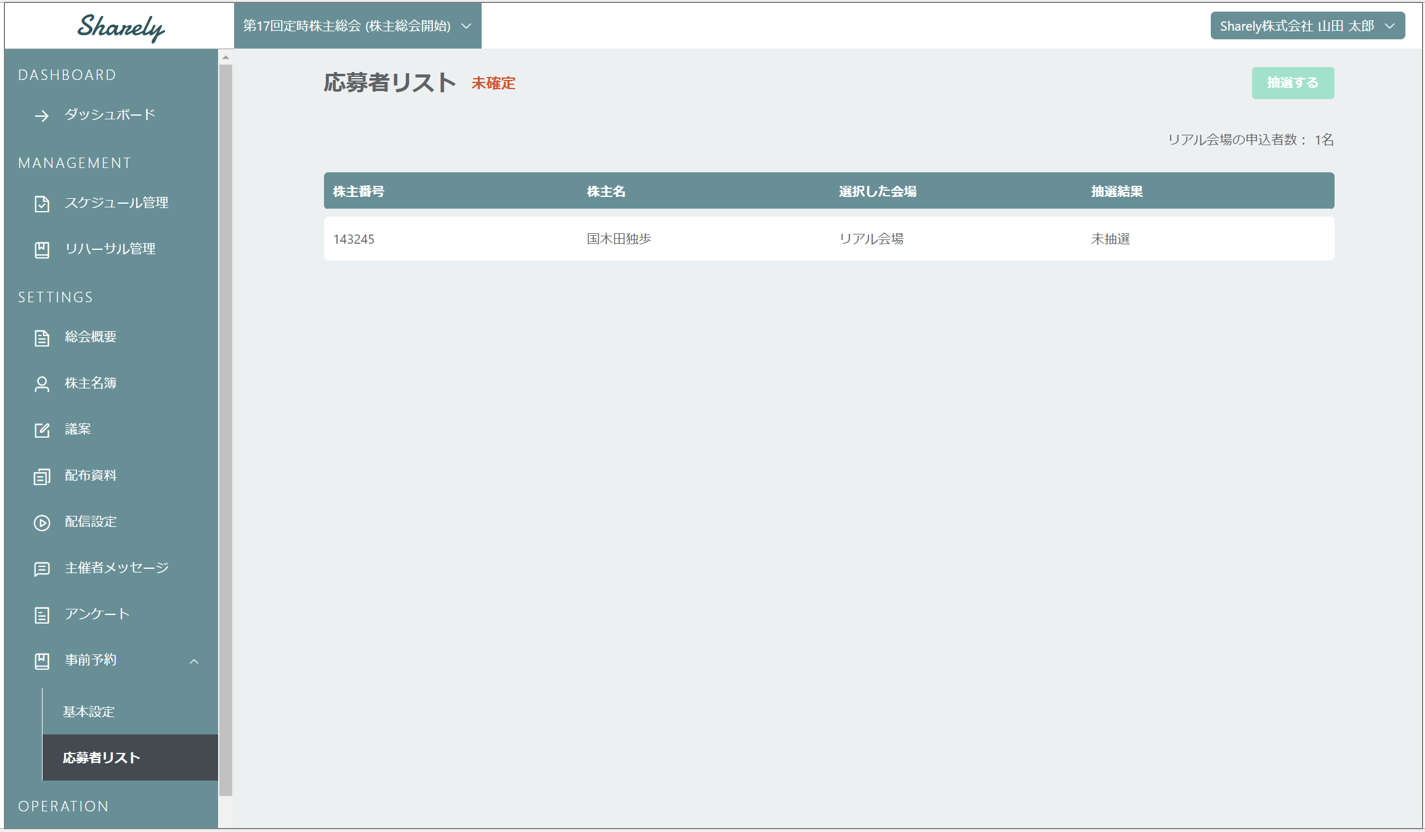Viewport: 1425px width, 832px height.
Task: Collapse the 事前予約 submenu chevron
Action: point(194,661)
